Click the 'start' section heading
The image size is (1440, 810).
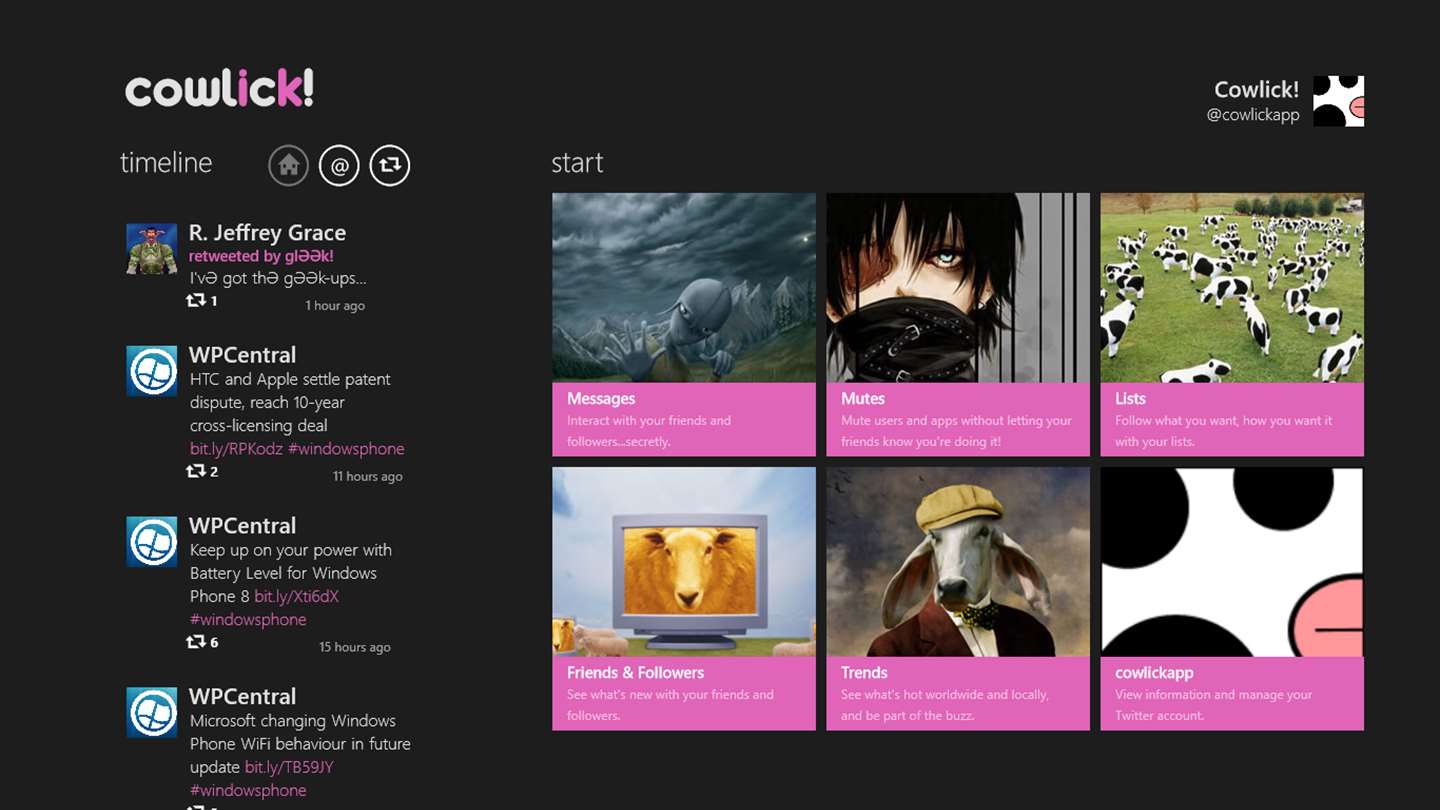click(x=577, y=163)
